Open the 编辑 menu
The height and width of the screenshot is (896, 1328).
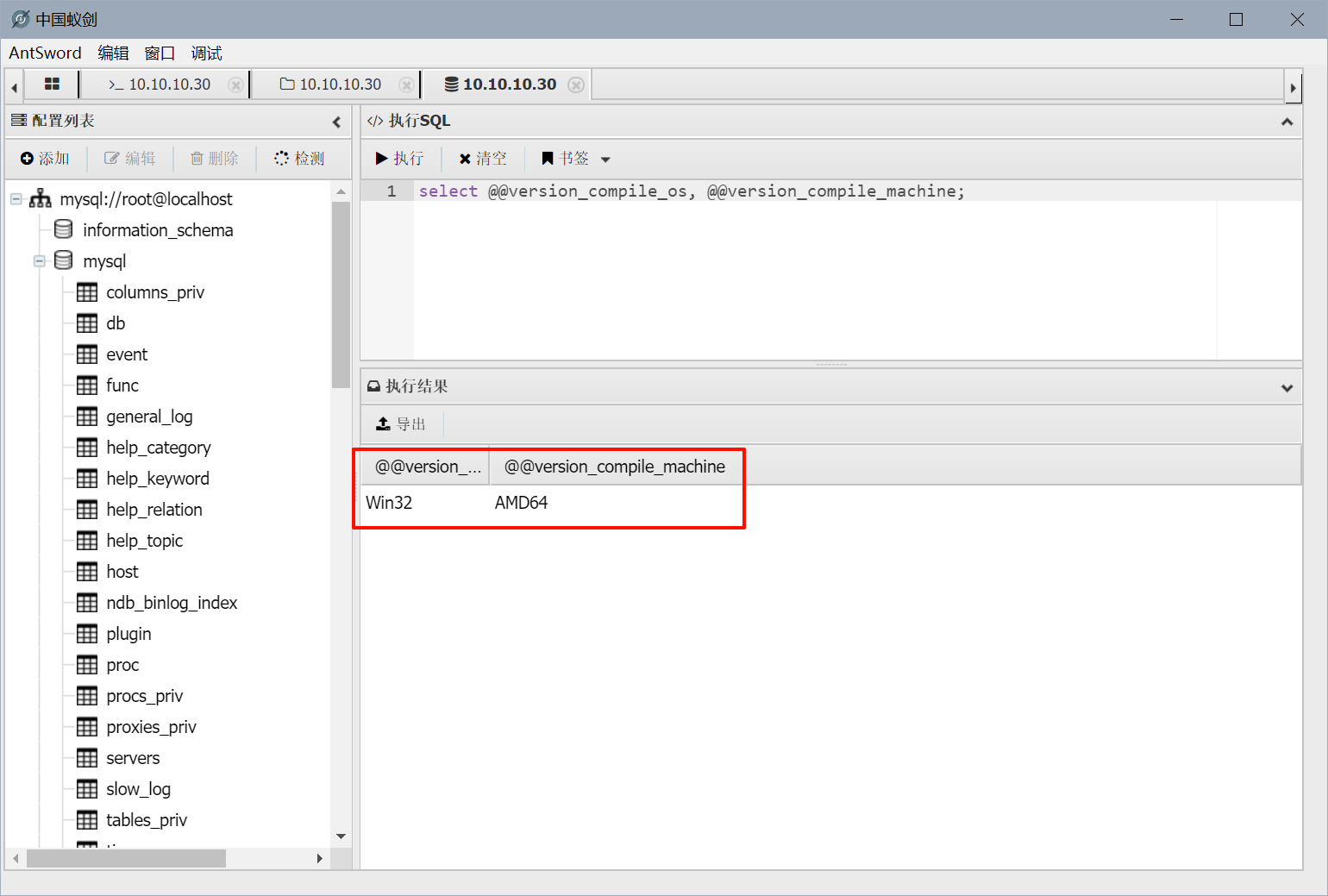[113, 53]
